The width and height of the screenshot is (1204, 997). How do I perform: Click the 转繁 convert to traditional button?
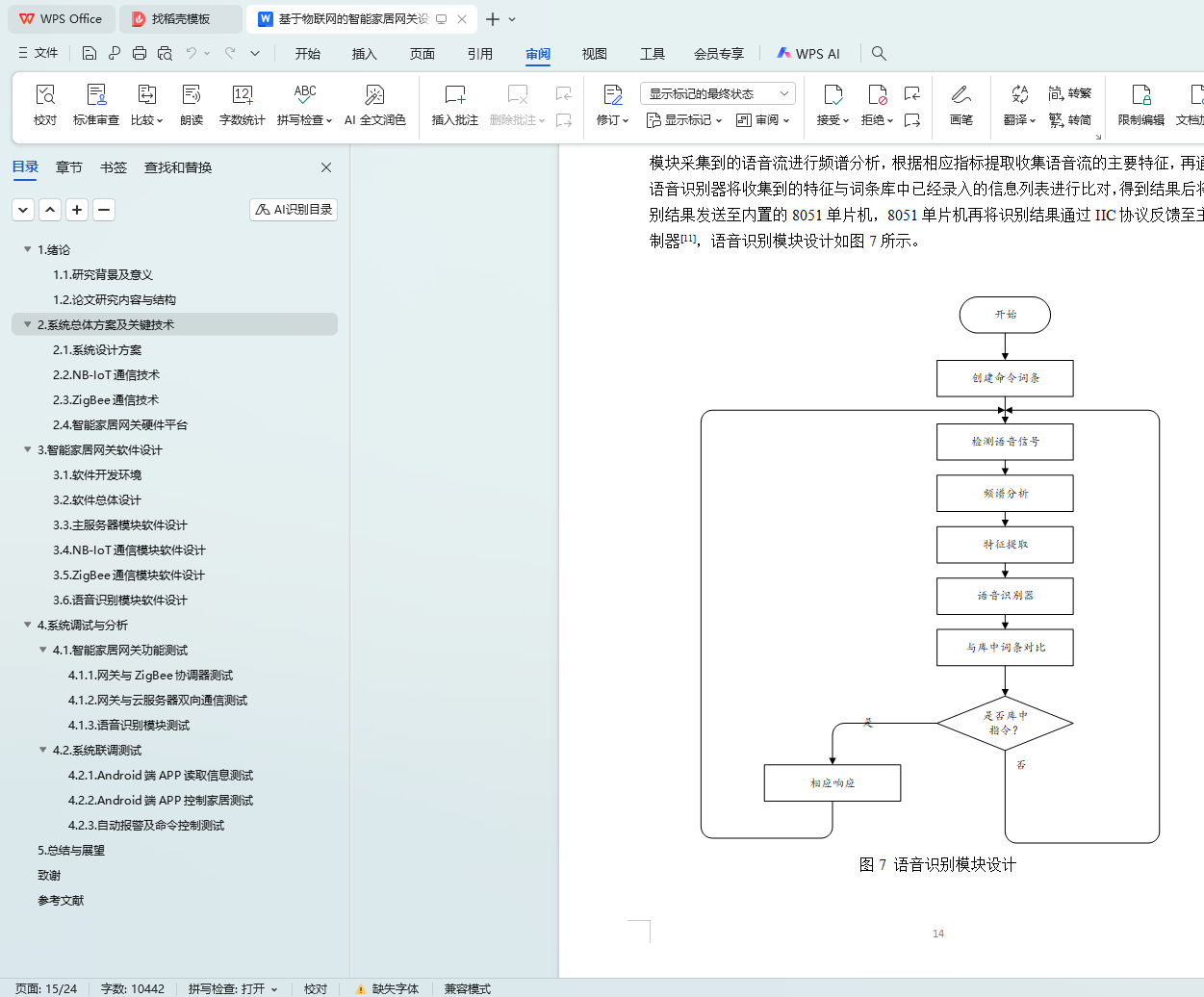point(1069,93)
